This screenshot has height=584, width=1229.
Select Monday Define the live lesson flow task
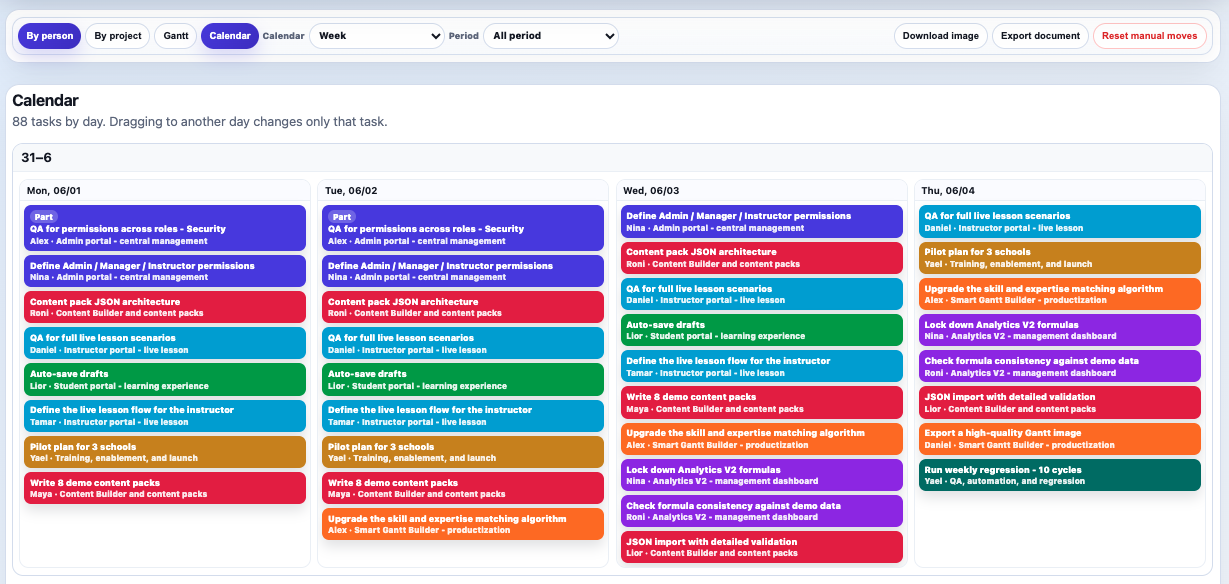tap(165, 416)
